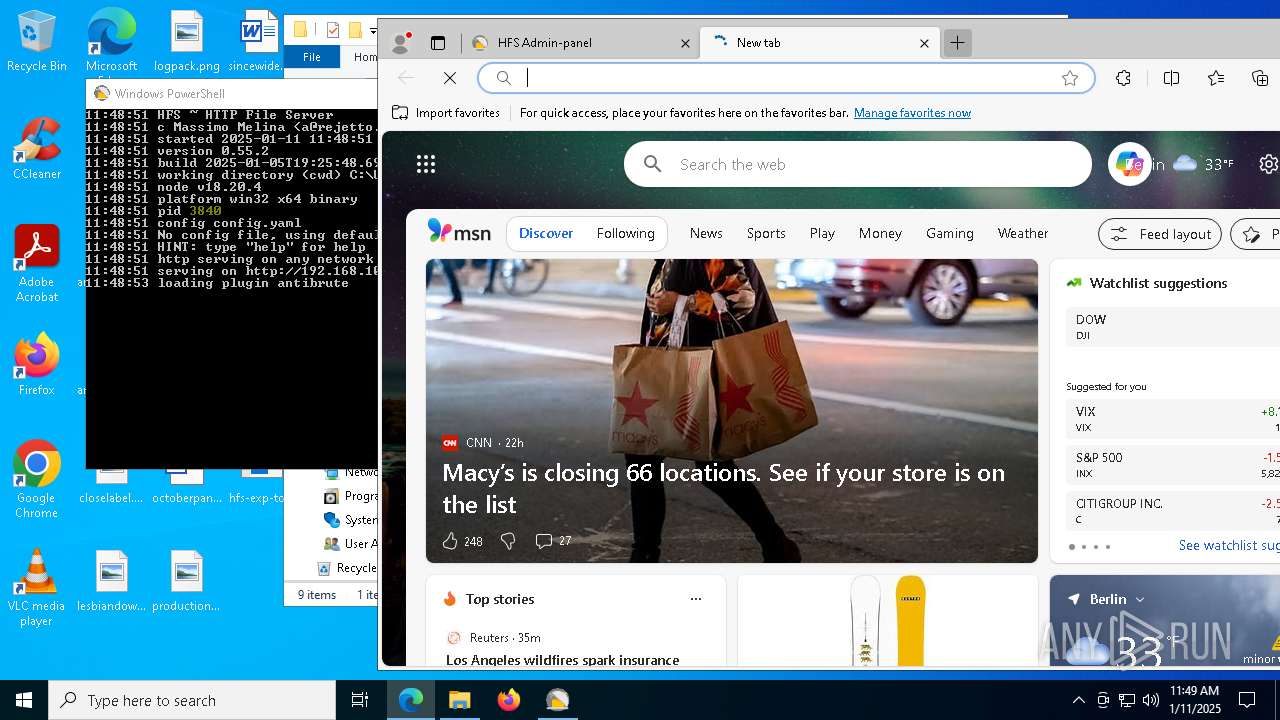Select logpack.png desktop file
This screenshot has width=1280, height=720.
point(187,42)
